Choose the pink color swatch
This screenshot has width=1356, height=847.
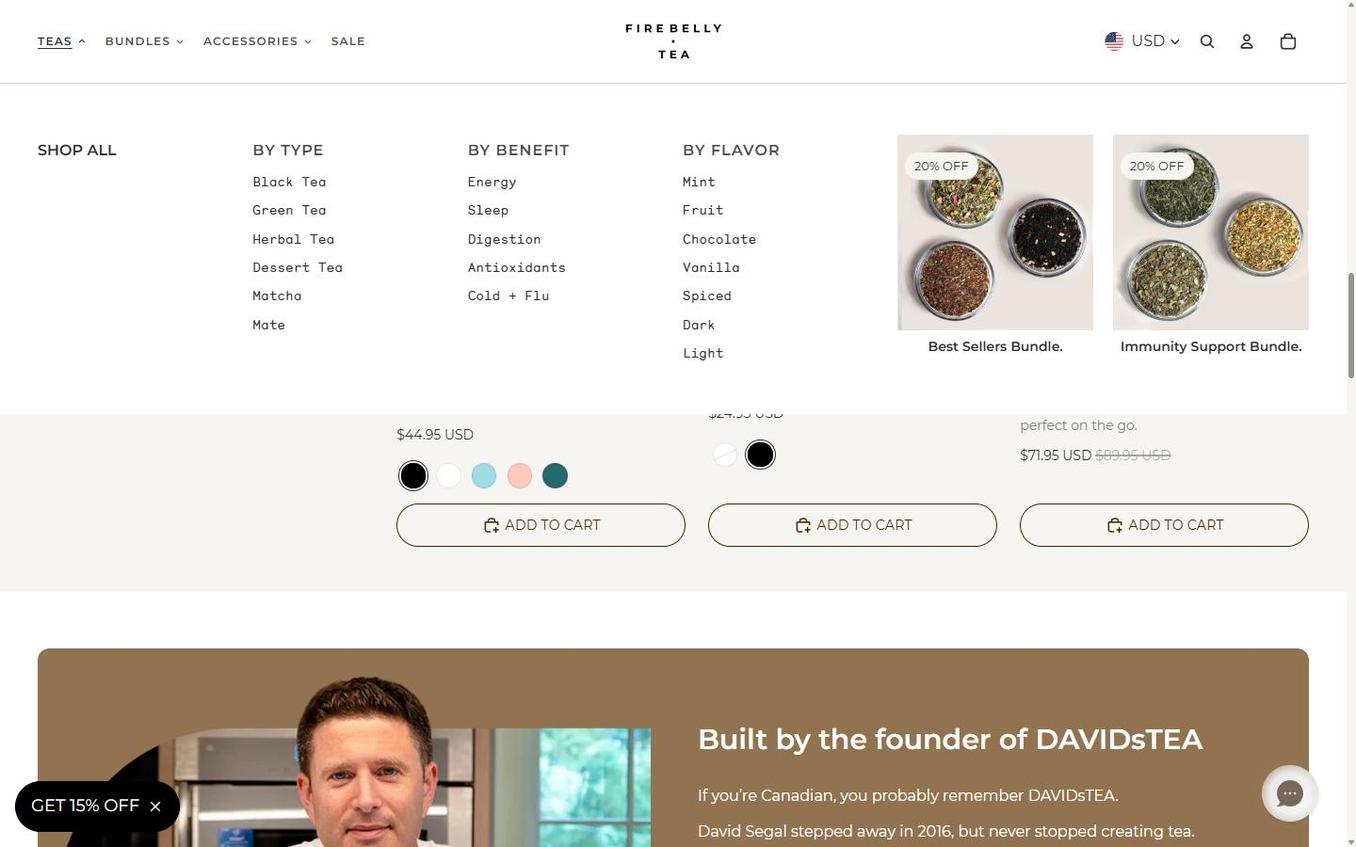519,476
